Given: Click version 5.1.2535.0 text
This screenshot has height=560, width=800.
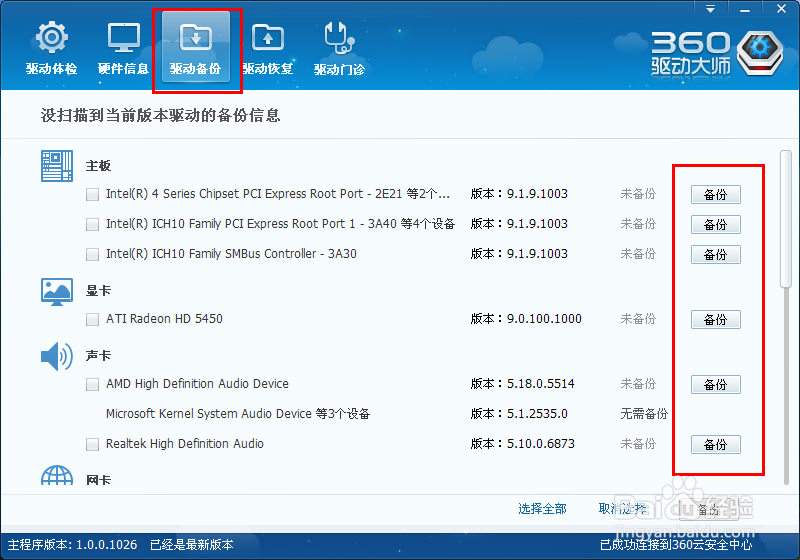Looking at the screenshot, I should (537, 414).
